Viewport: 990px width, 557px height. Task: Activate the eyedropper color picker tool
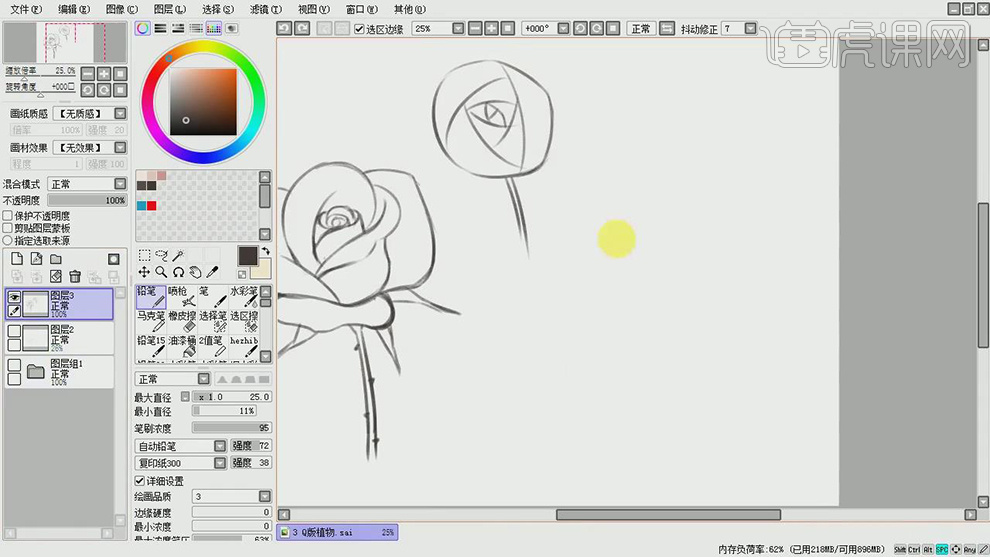pos(213,272)
